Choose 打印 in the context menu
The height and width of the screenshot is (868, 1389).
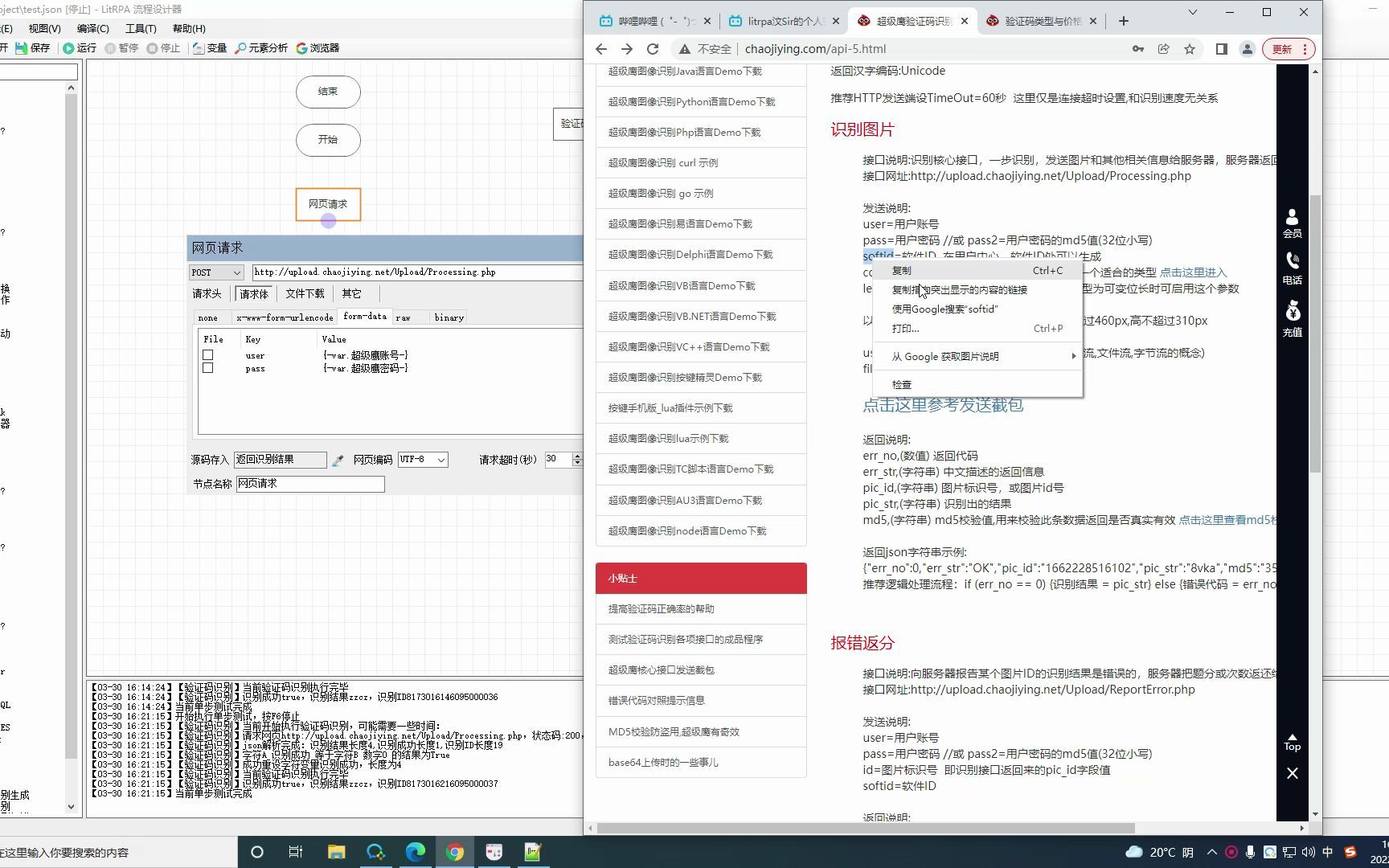point(977,329)
